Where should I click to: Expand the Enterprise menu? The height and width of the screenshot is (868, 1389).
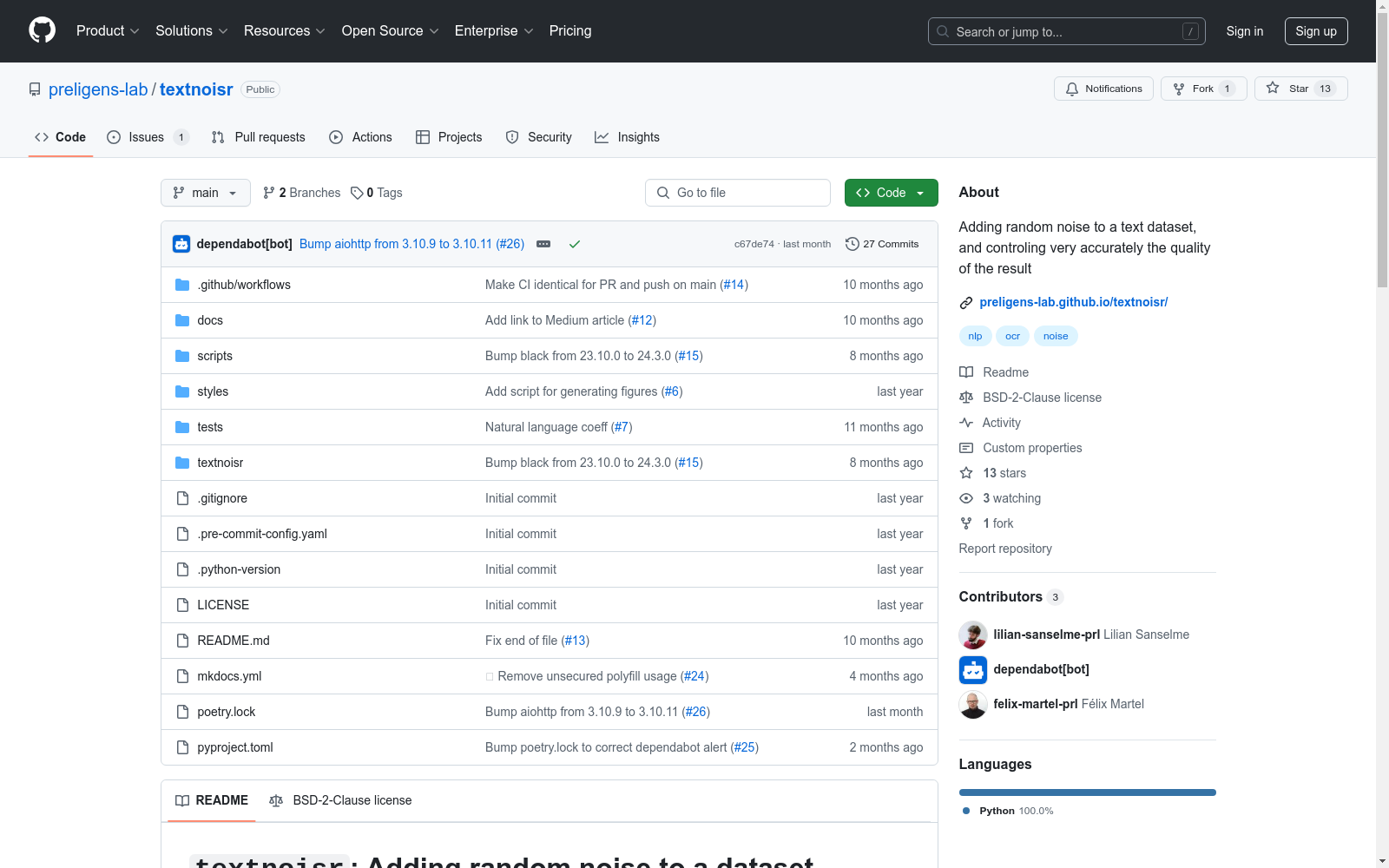pyautogui.click(x=494, y=30)
